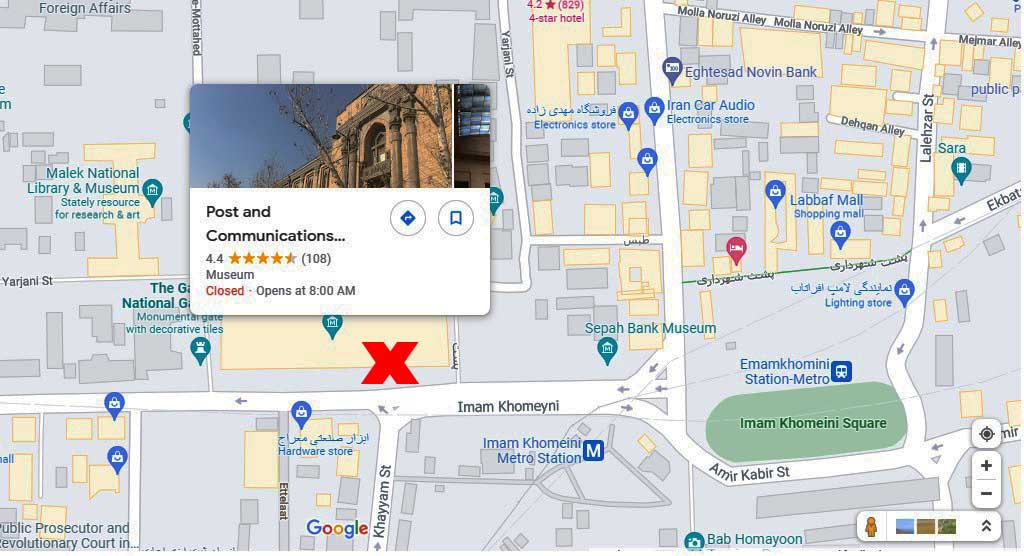Viewport: 1024px width, 556px height.
Task: Show your location with the target icon
Action: [986, 434]
